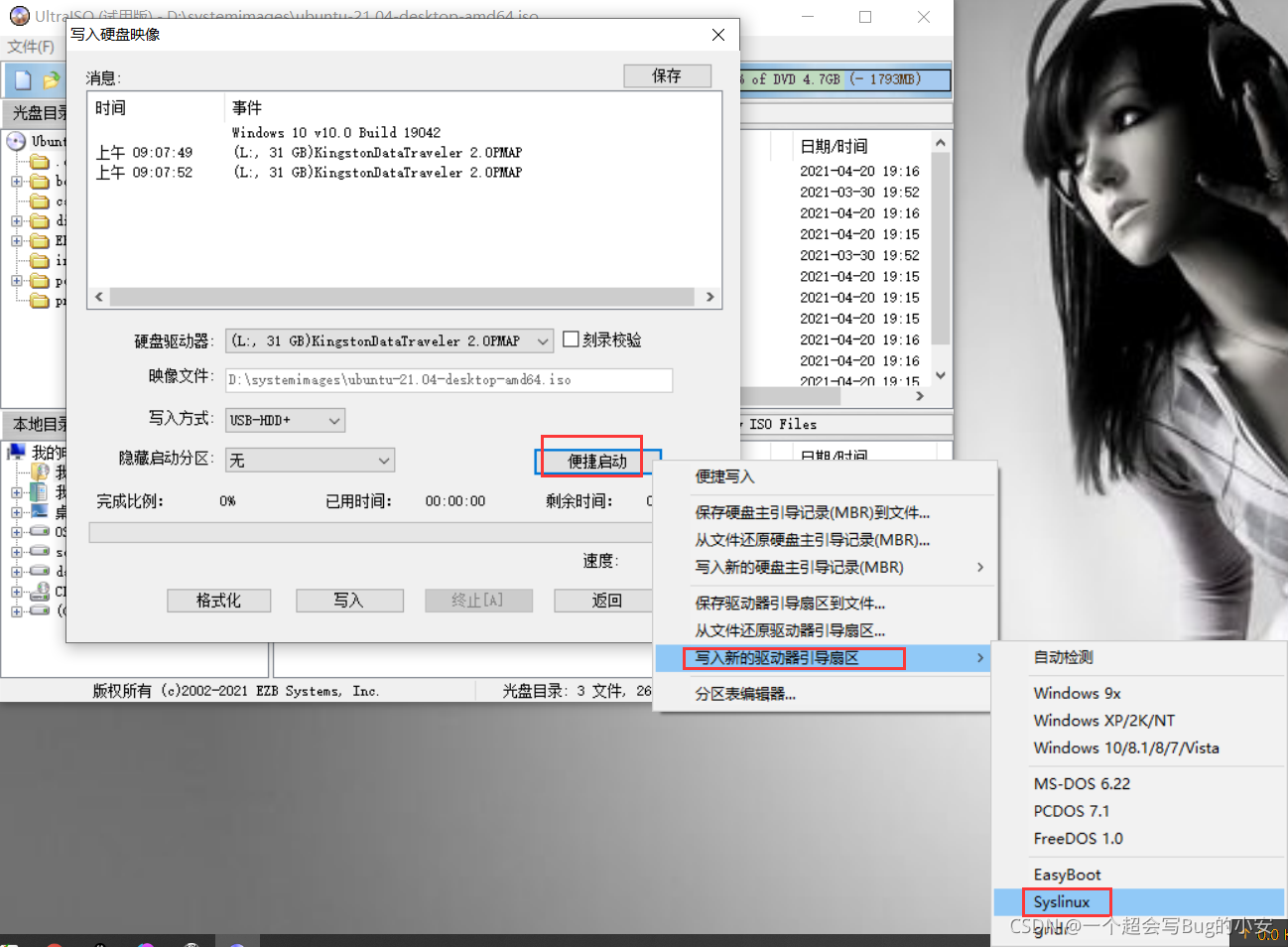
Task: Close the 写入硬盘映像 dialog with X
Action: [x=718, y=35]
